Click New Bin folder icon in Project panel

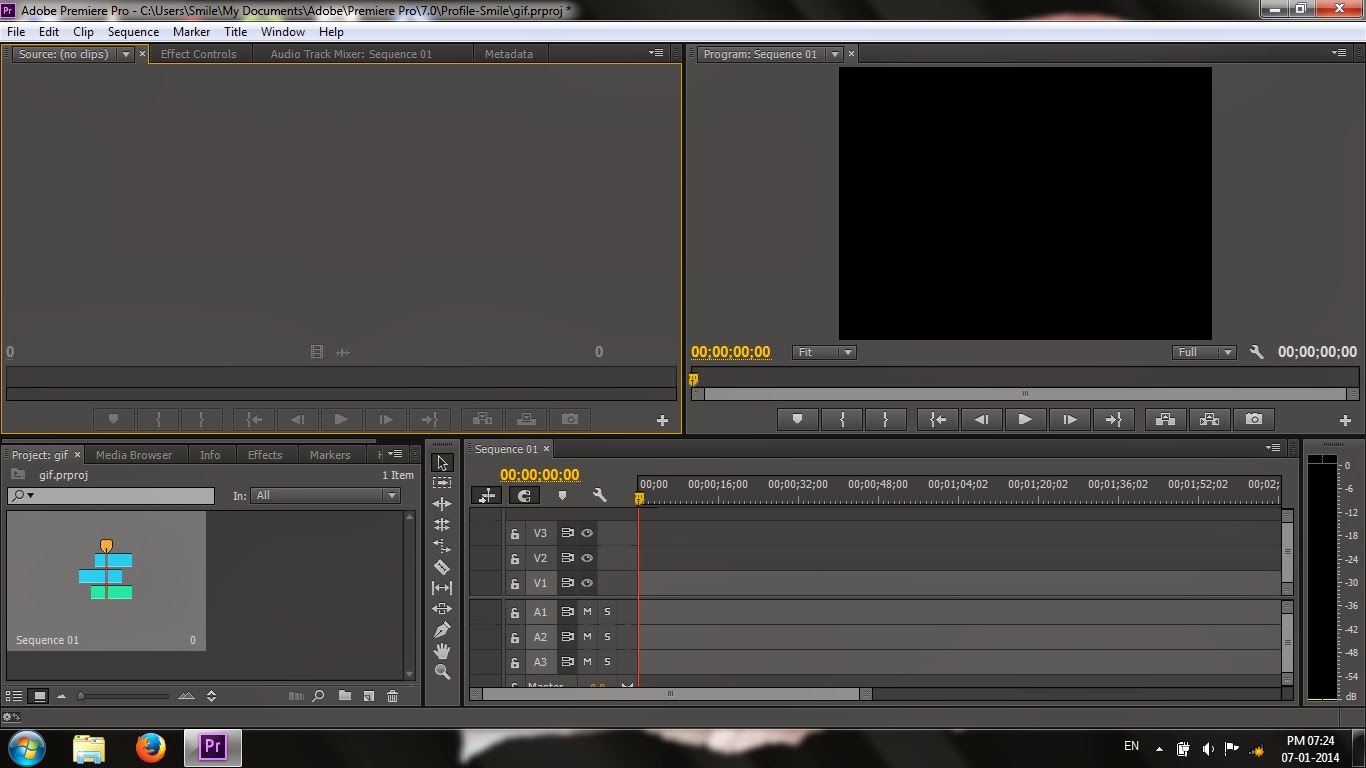(x=345, y=696)
